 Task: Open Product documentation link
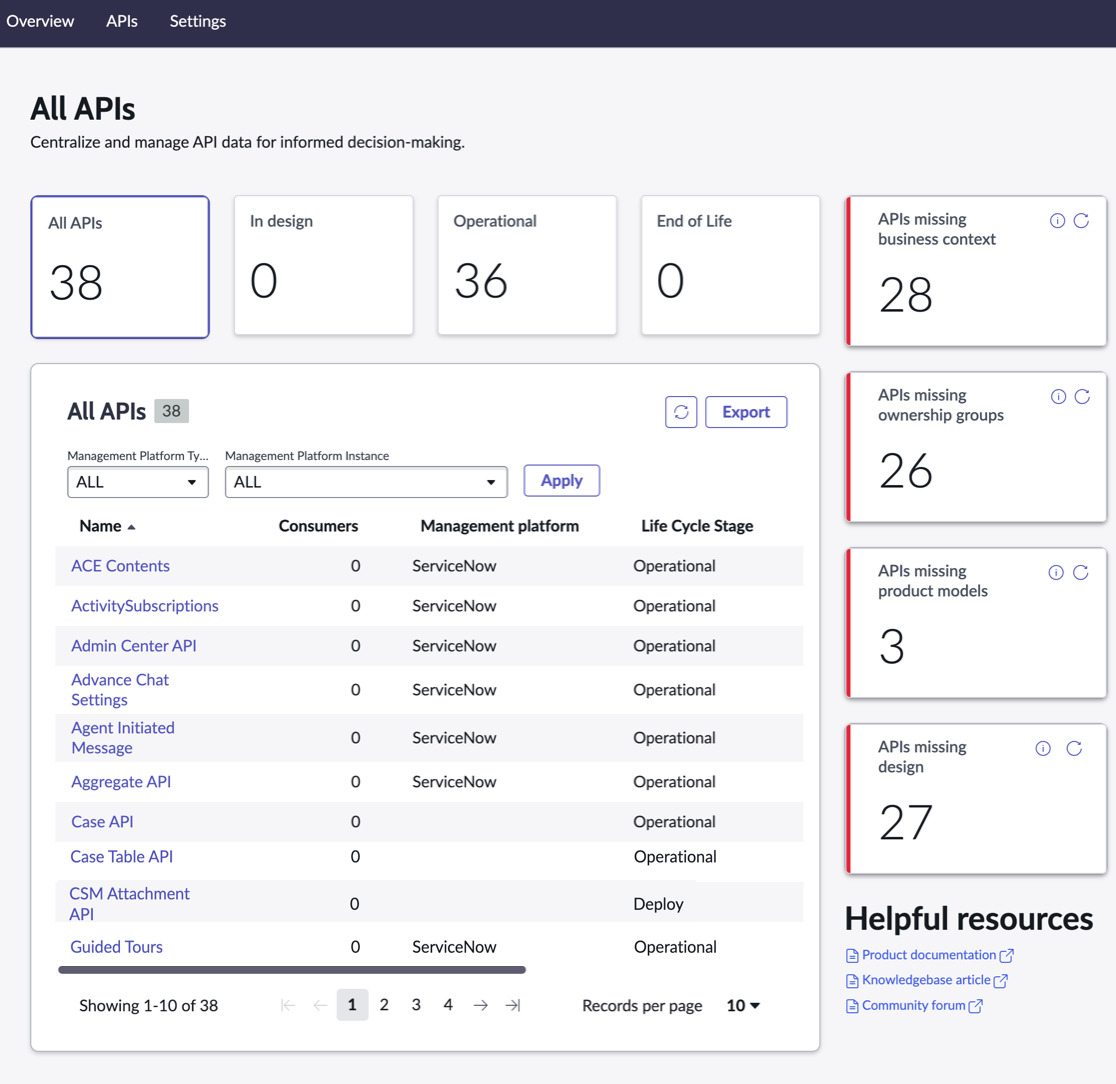click(929, 955)
